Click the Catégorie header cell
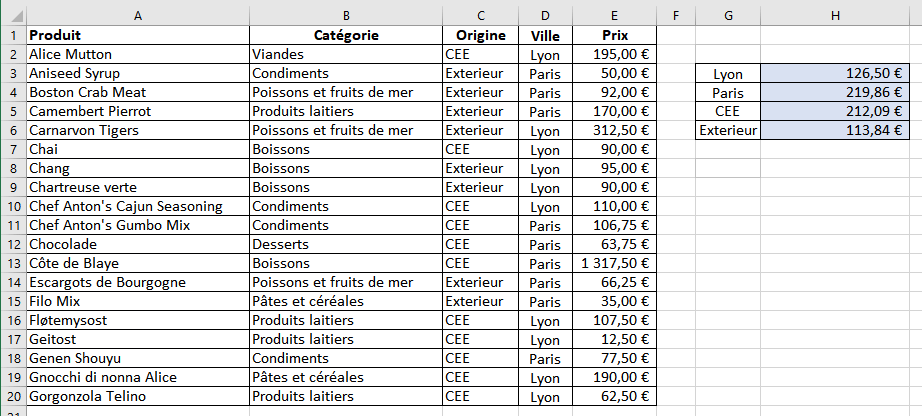922x416 pixels. (345, 35)
